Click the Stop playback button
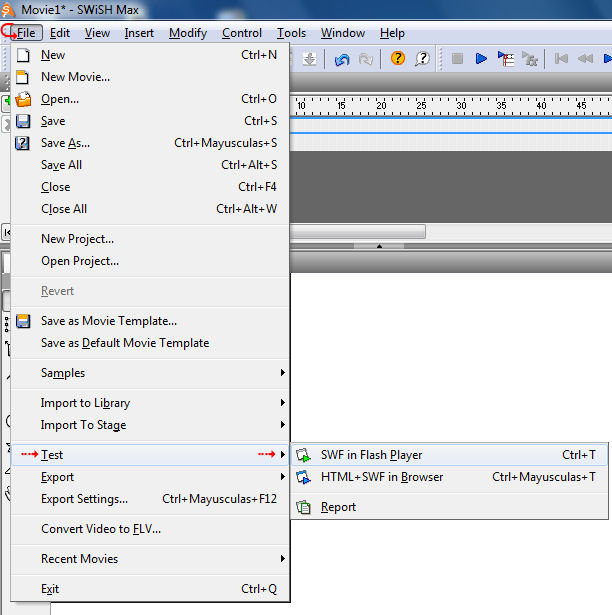Image resolution: width=612 pixels, height=615 pixels. pos(457,59)
